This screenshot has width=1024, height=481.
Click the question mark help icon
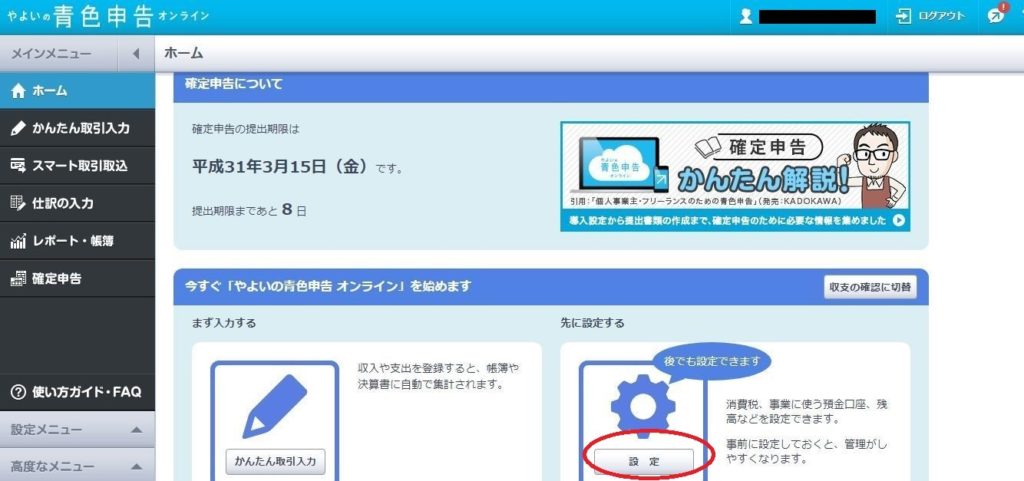coord(18,392)
